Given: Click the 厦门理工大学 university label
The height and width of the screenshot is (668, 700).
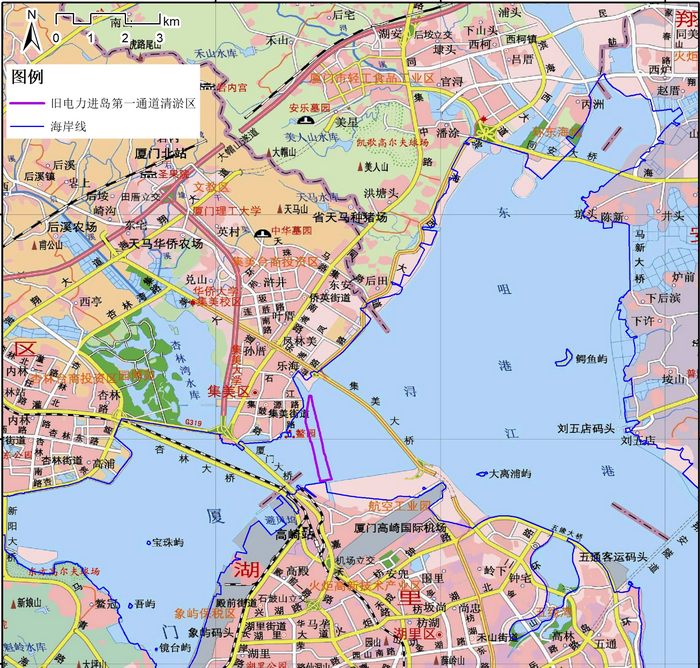Looking at the screenshot, I should point(226,210).
